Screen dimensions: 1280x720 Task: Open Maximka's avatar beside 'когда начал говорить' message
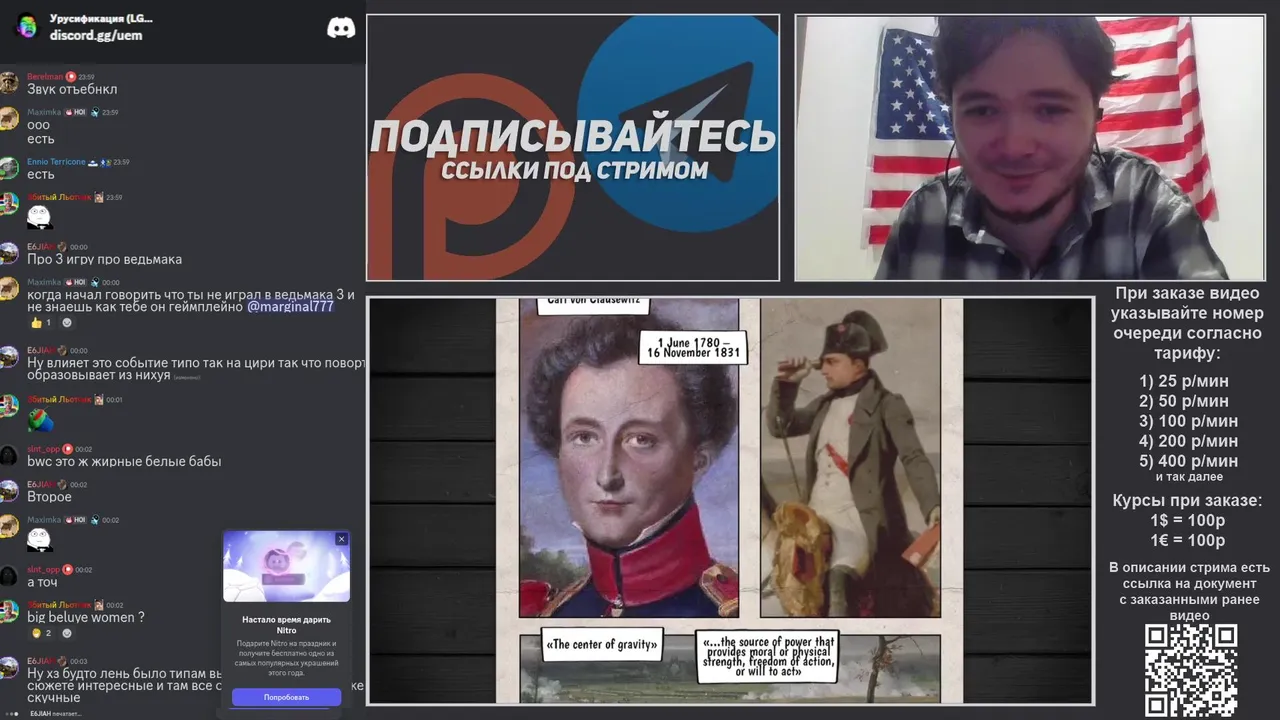(x=9, y=289)
